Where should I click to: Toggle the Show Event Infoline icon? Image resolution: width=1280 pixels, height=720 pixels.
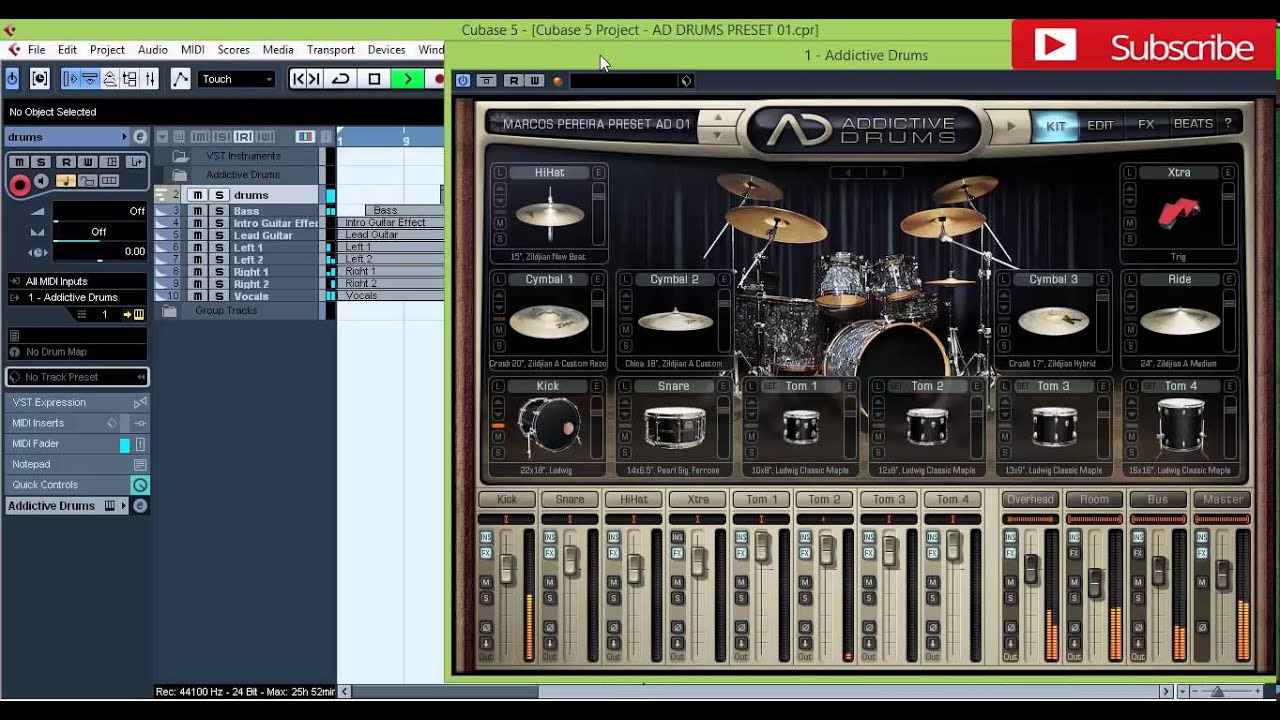pyautogui.click(x=90, y=79)
